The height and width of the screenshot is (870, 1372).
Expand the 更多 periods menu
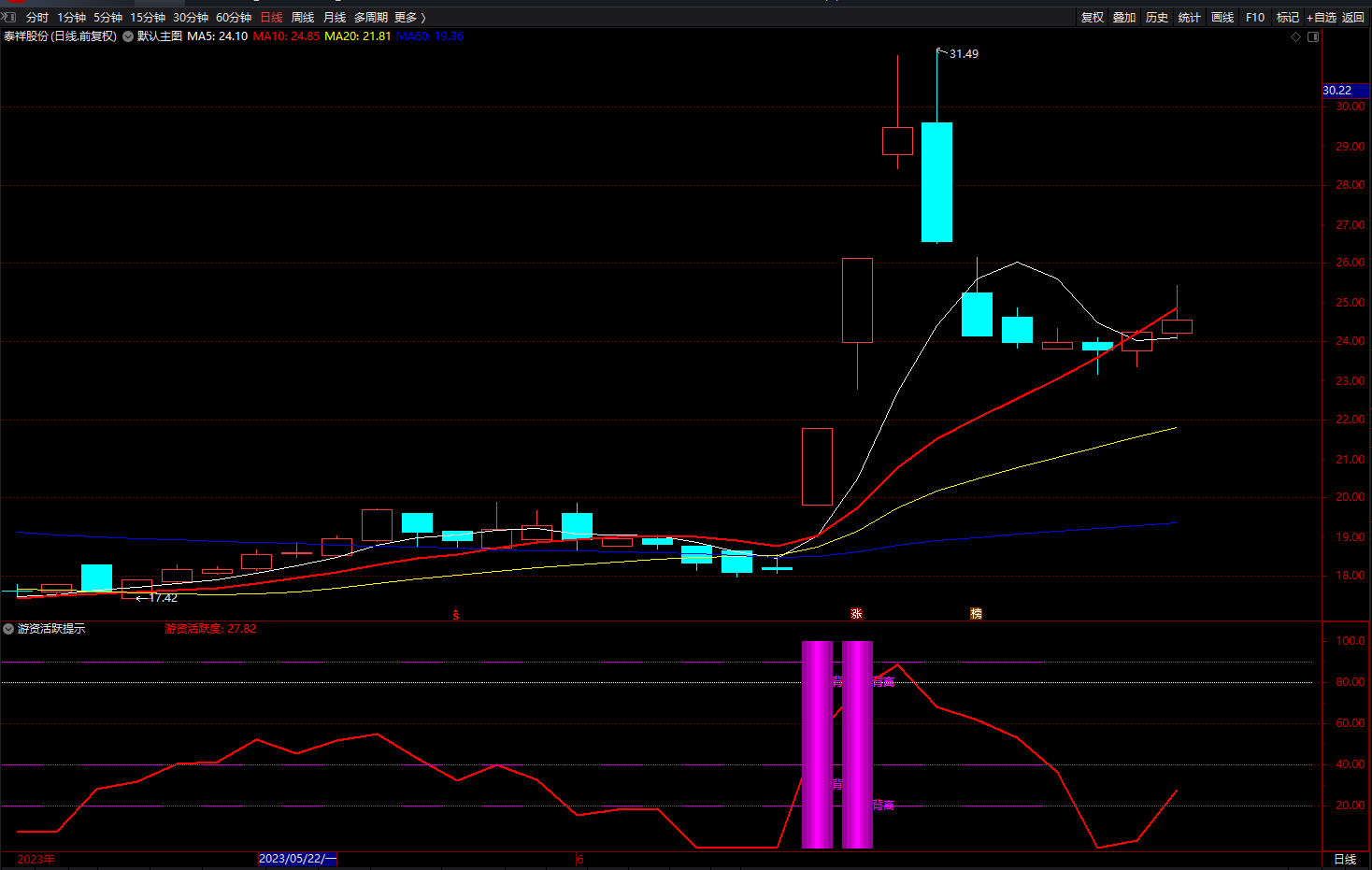(x=409, y=18)
